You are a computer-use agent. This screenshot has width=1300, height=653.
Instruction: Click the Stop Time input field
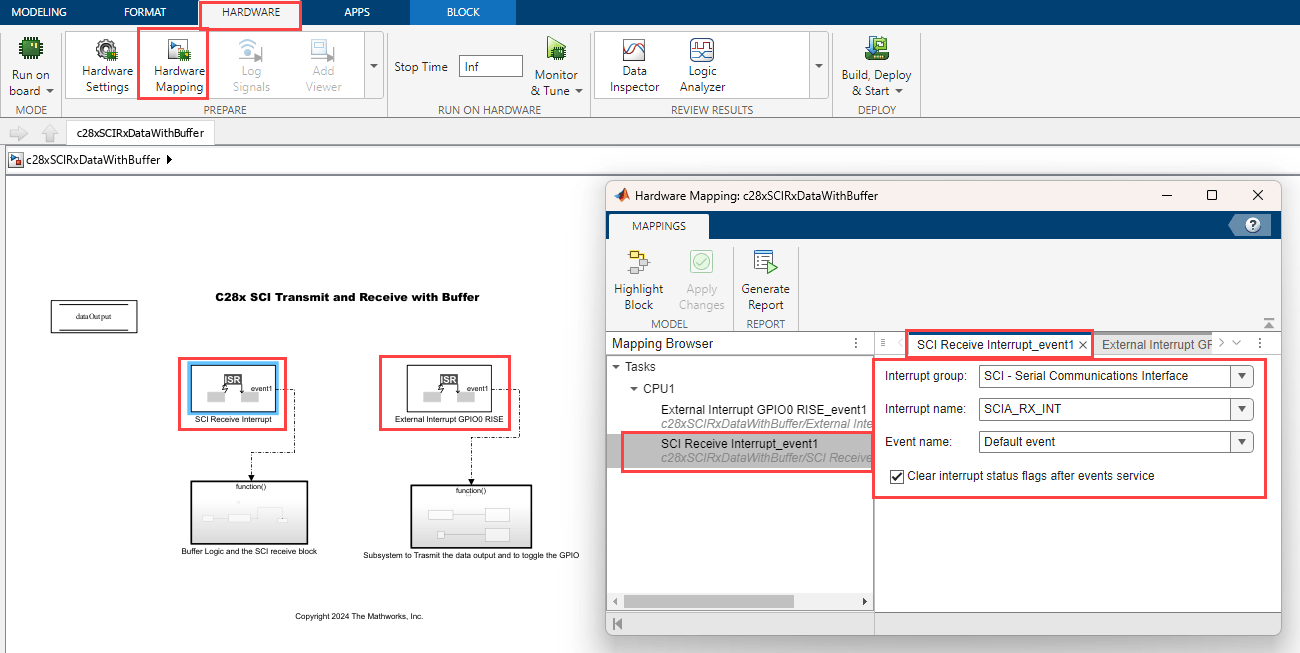tap(490, 66)
